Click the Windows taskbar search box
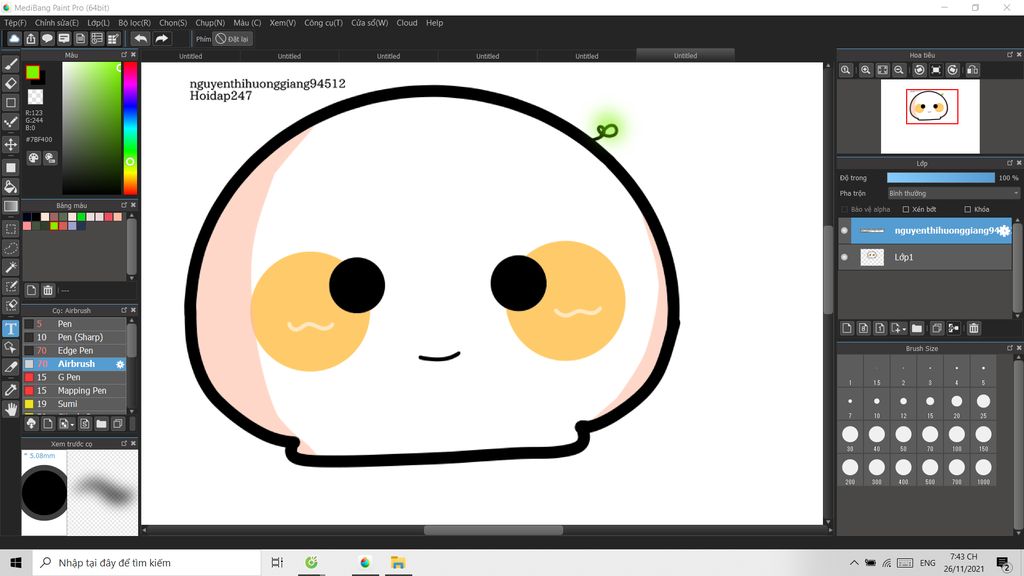 coord(146,562)
